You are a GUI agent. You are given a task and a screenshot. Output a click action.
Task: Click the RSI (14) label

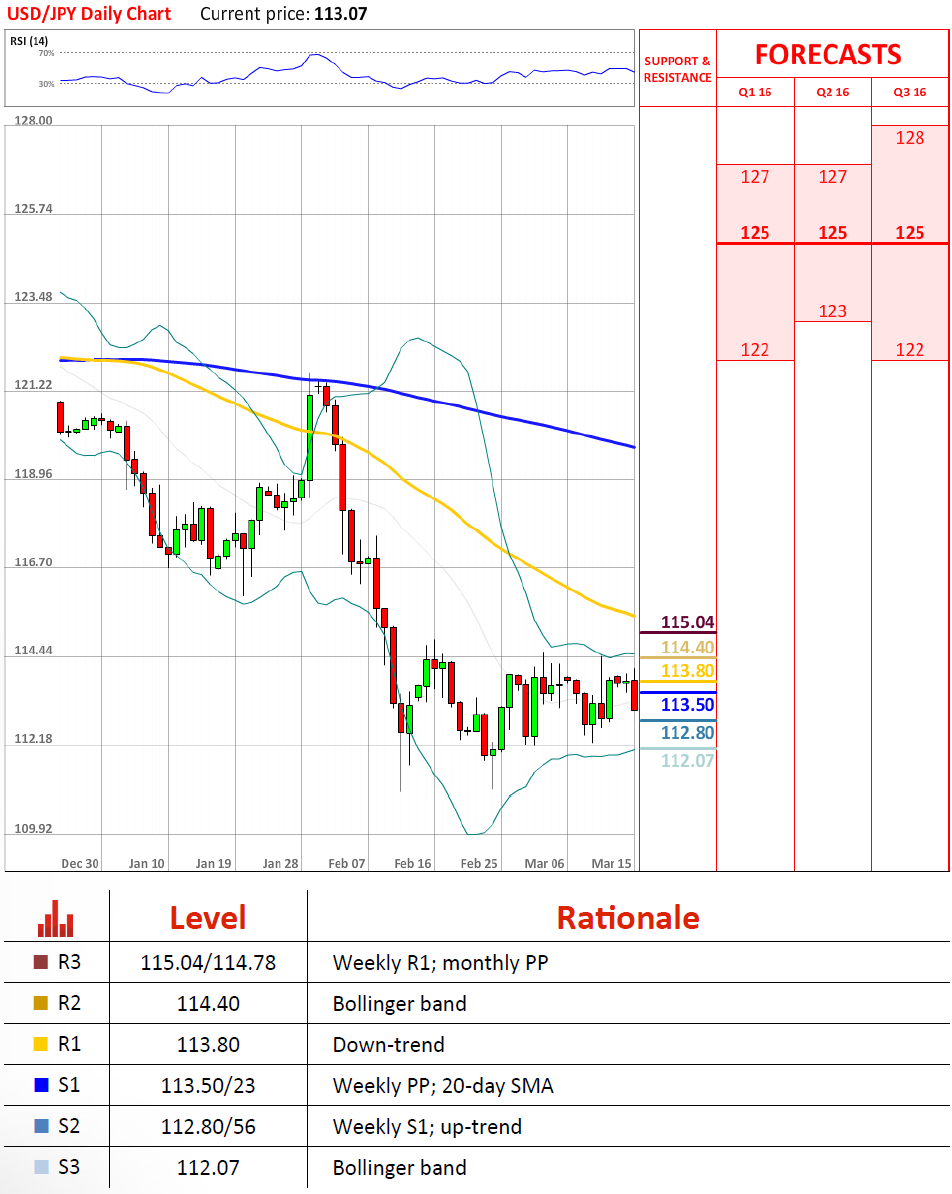29,41
